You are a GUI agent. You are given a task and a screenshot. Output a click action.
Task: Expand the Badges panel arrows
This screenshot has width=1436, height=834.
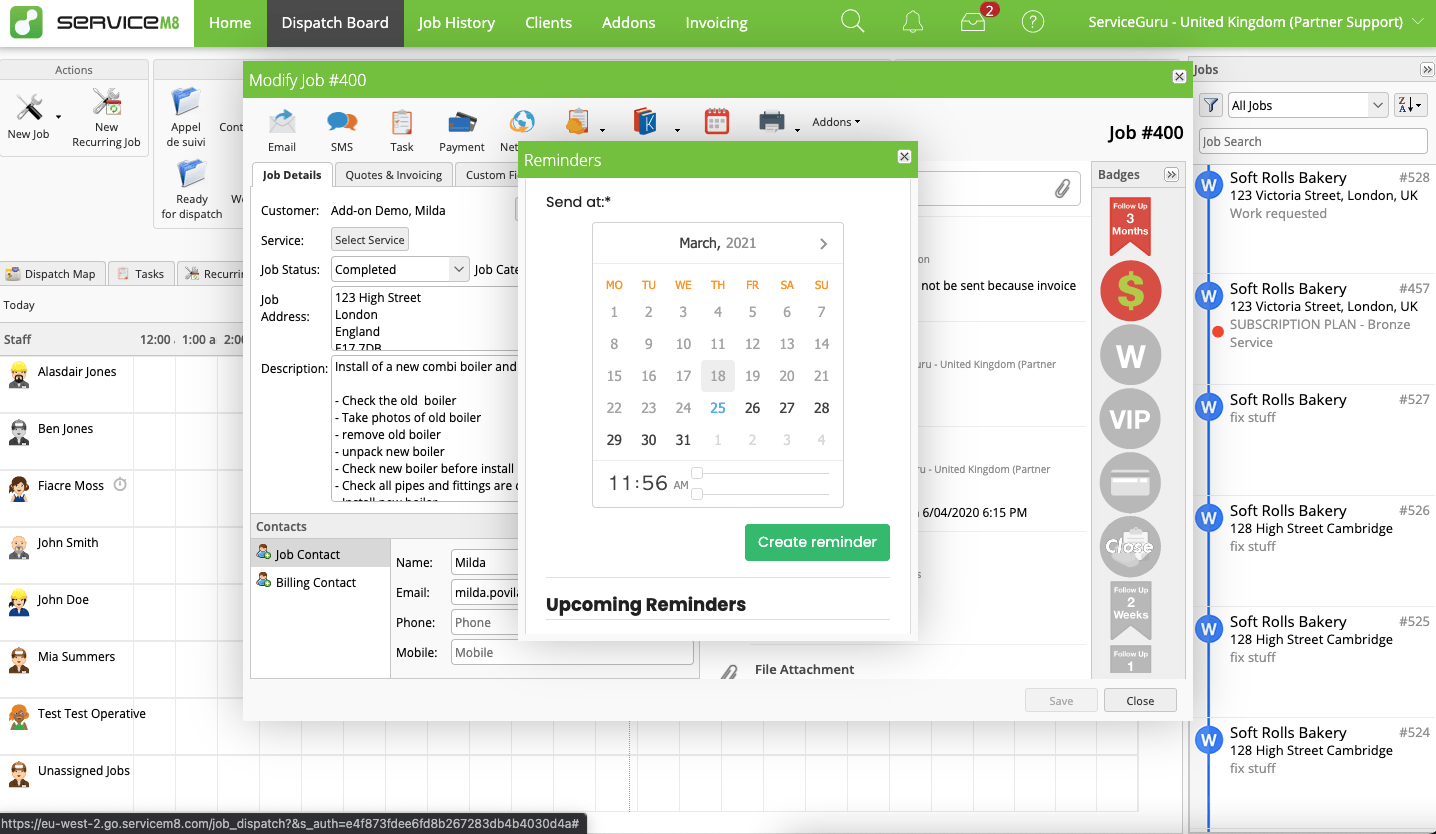(1171, 175)
